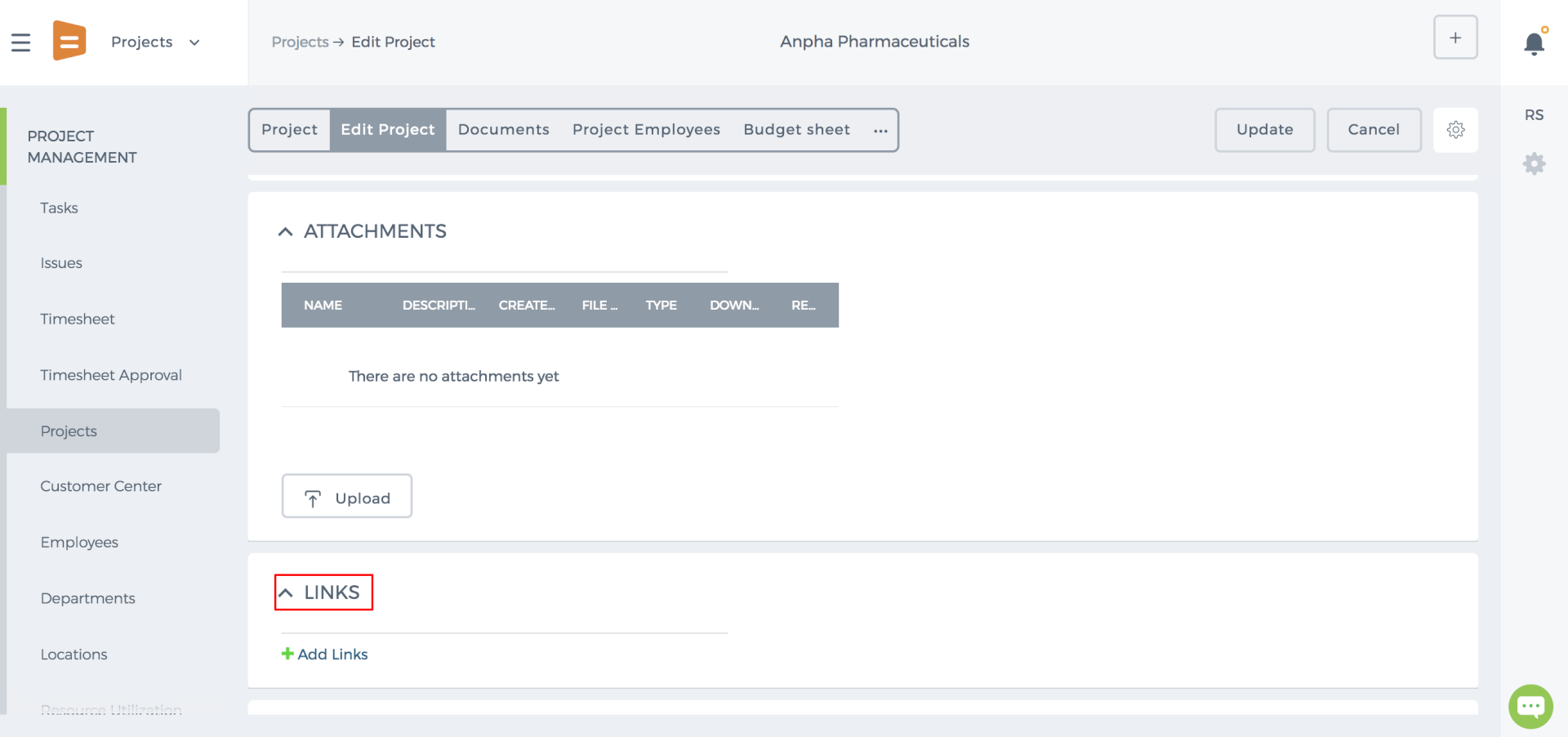Click the plus add button at top
1568x737 pixels.
point(1455,38)
